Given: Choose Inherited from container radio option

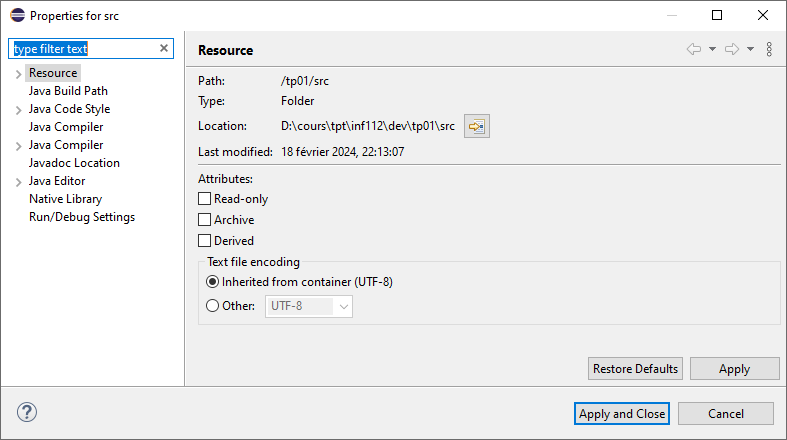Looking at the screenshot, I should tap(212, 282).
